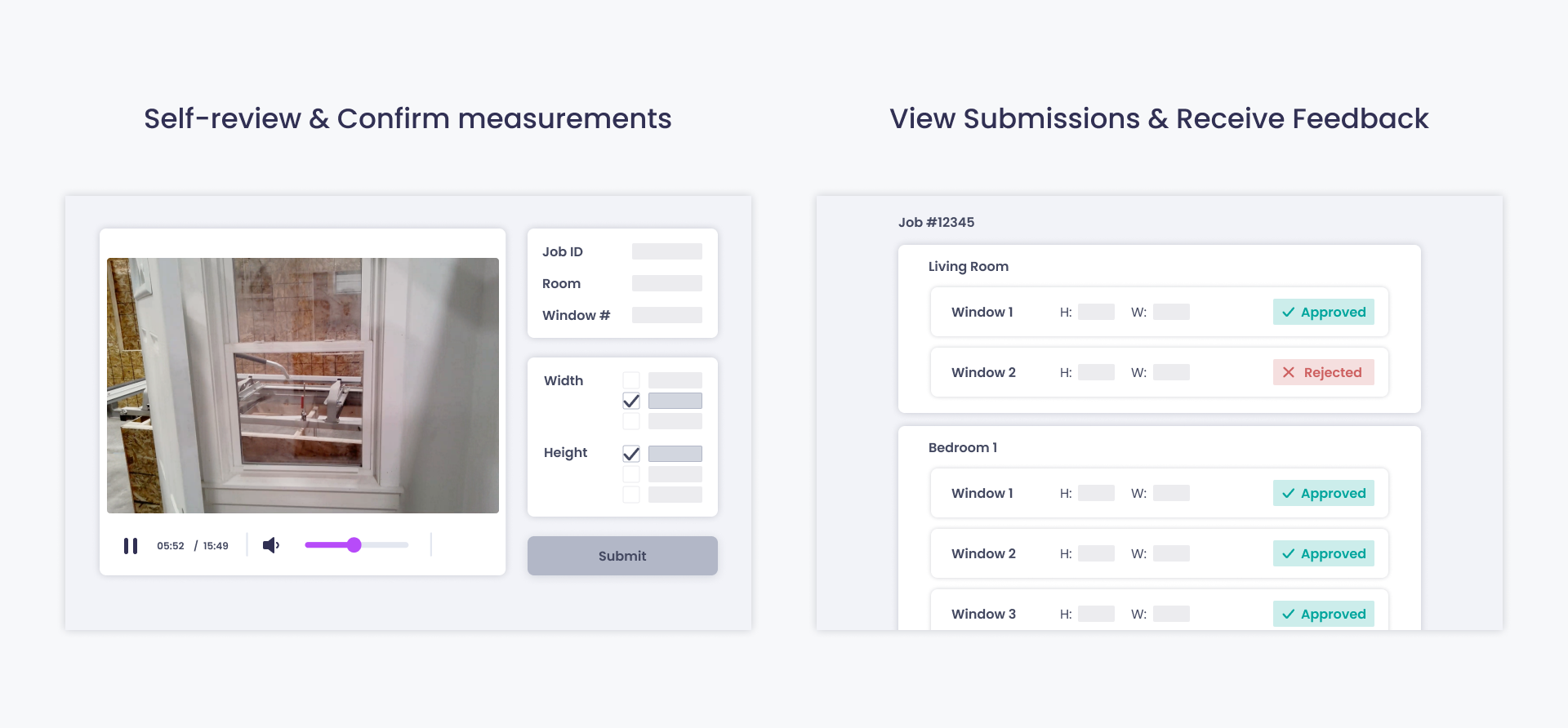Click height field of Living Room Window 1
Viewport: 1568px width, 728px height.
coord(1096,312)
